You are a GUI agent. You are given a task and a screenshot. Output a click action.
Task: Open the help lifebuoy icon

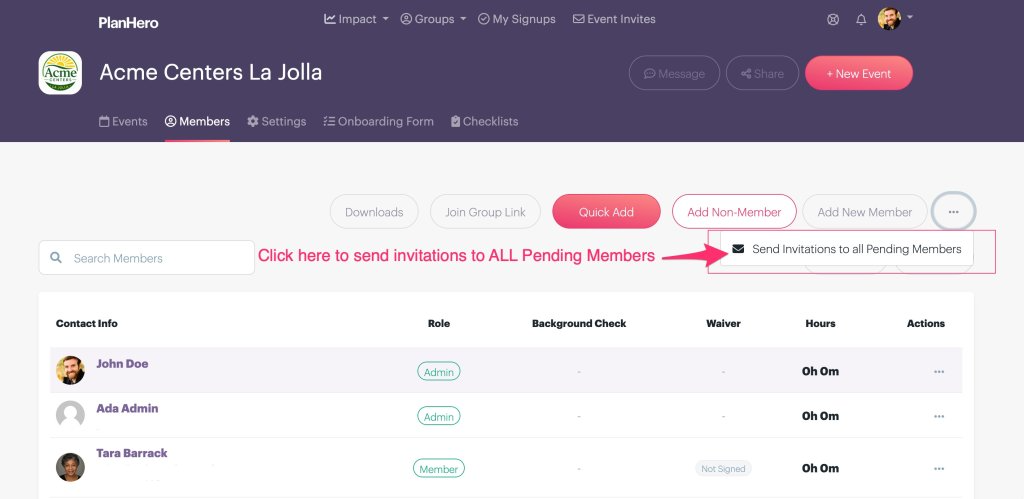pos(833,20)
